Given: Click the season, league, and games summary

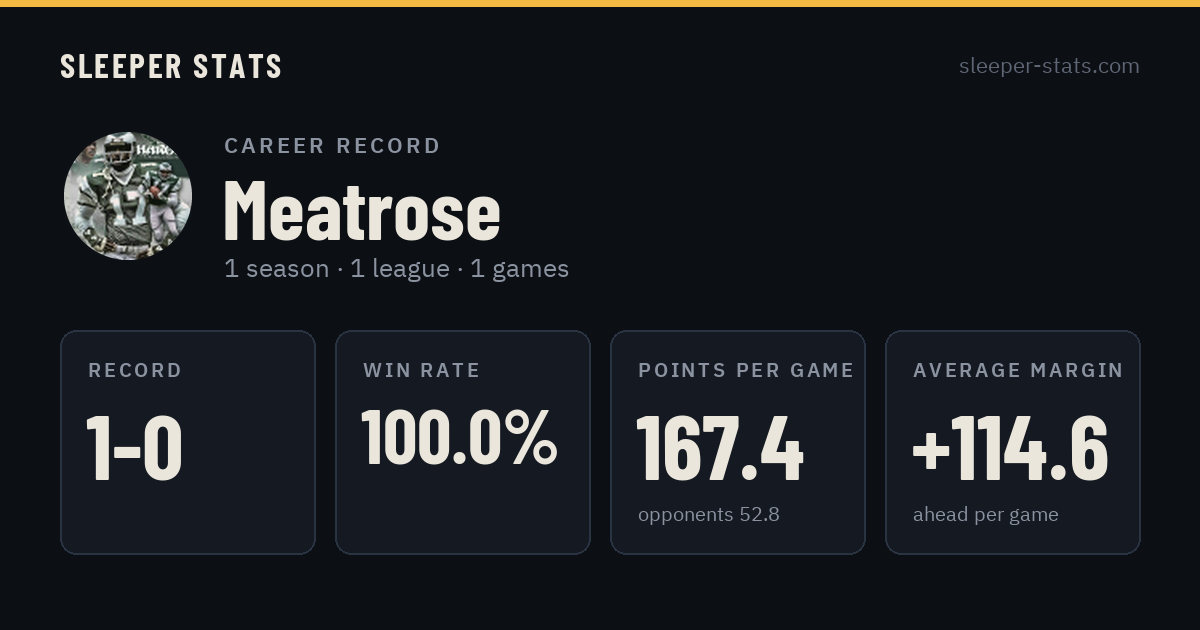Looking at the screenshot, I should pos(396,269).
